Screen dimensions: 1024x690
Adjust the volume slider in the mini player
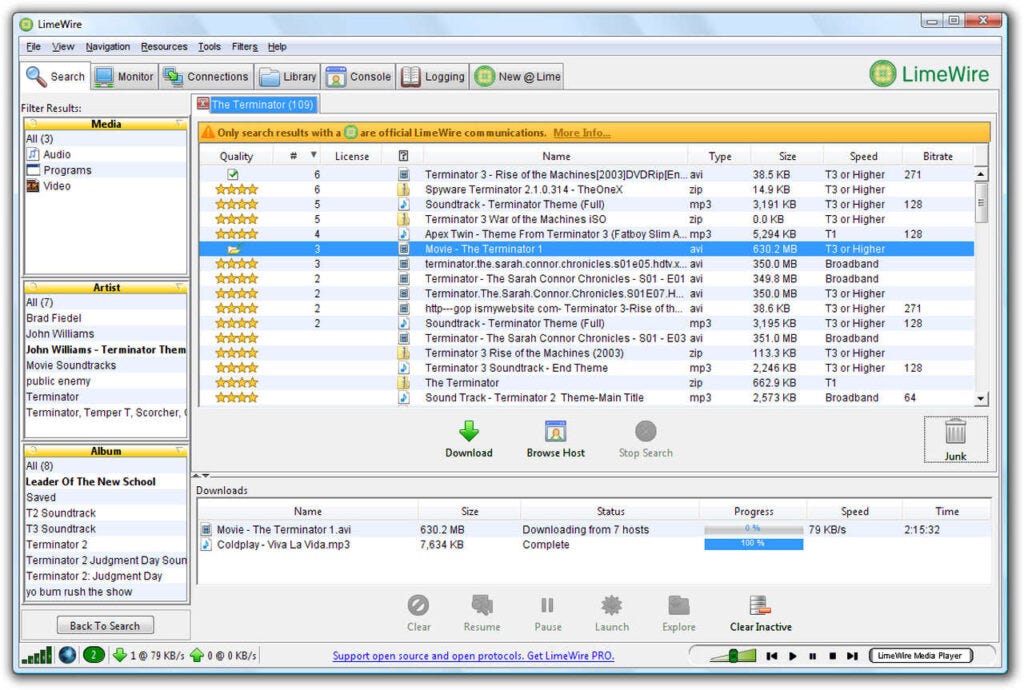[x=735, y=655]
